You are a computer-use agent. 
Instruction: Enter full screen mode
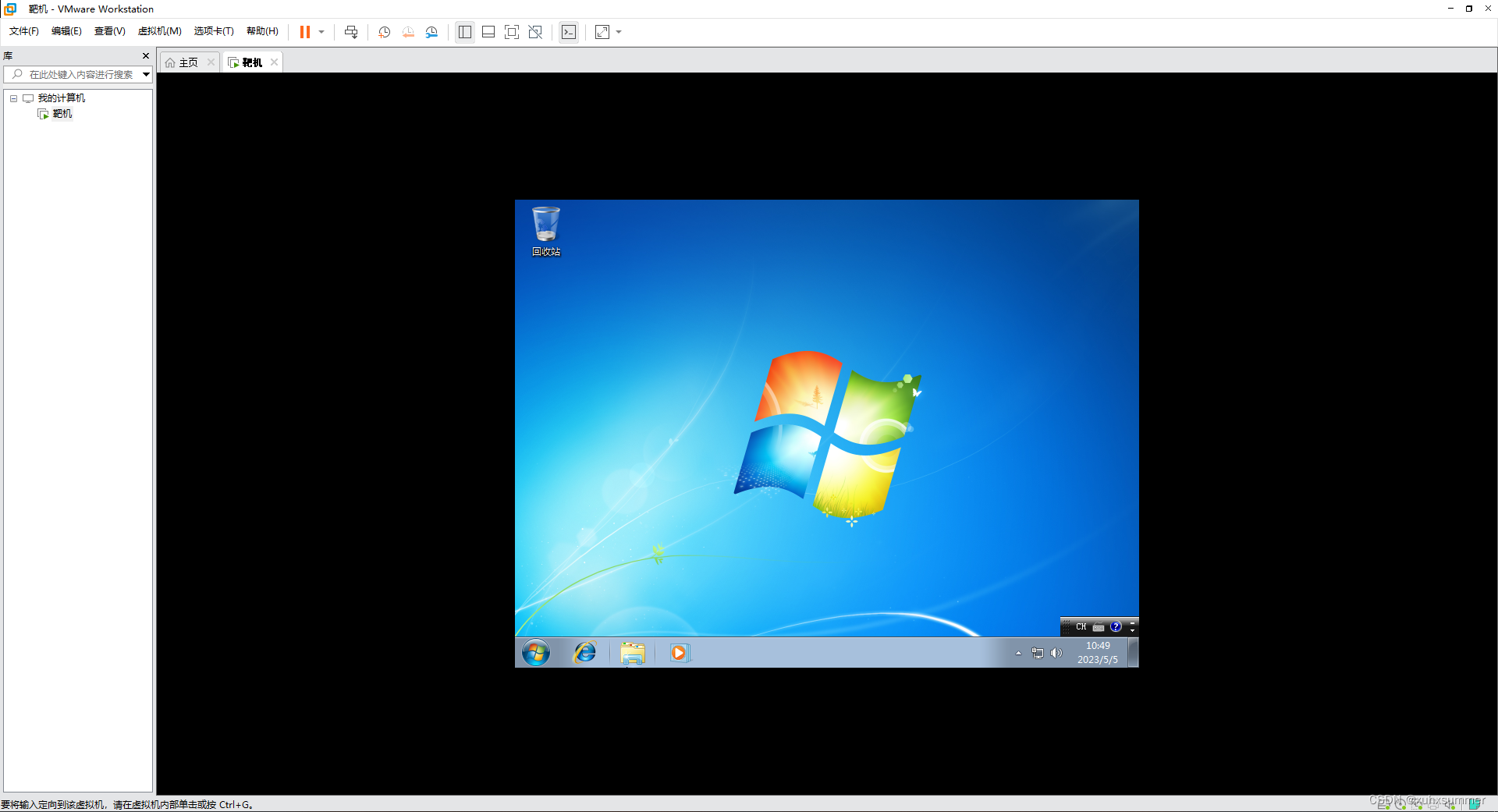(512, 32)
